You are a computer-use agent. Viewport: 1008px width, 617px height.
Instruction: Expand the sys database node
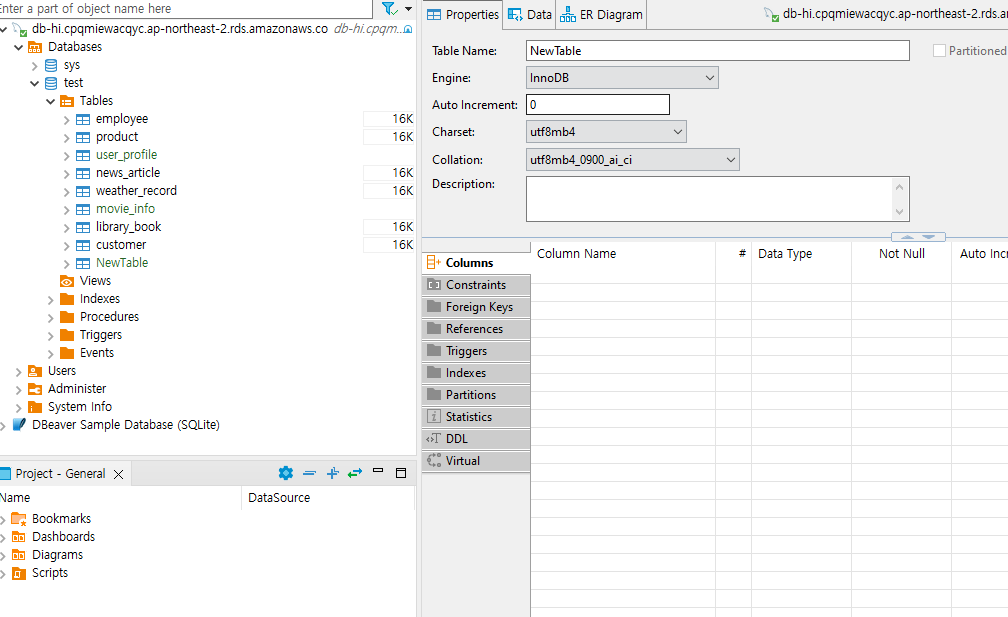(x=35, y=66)
